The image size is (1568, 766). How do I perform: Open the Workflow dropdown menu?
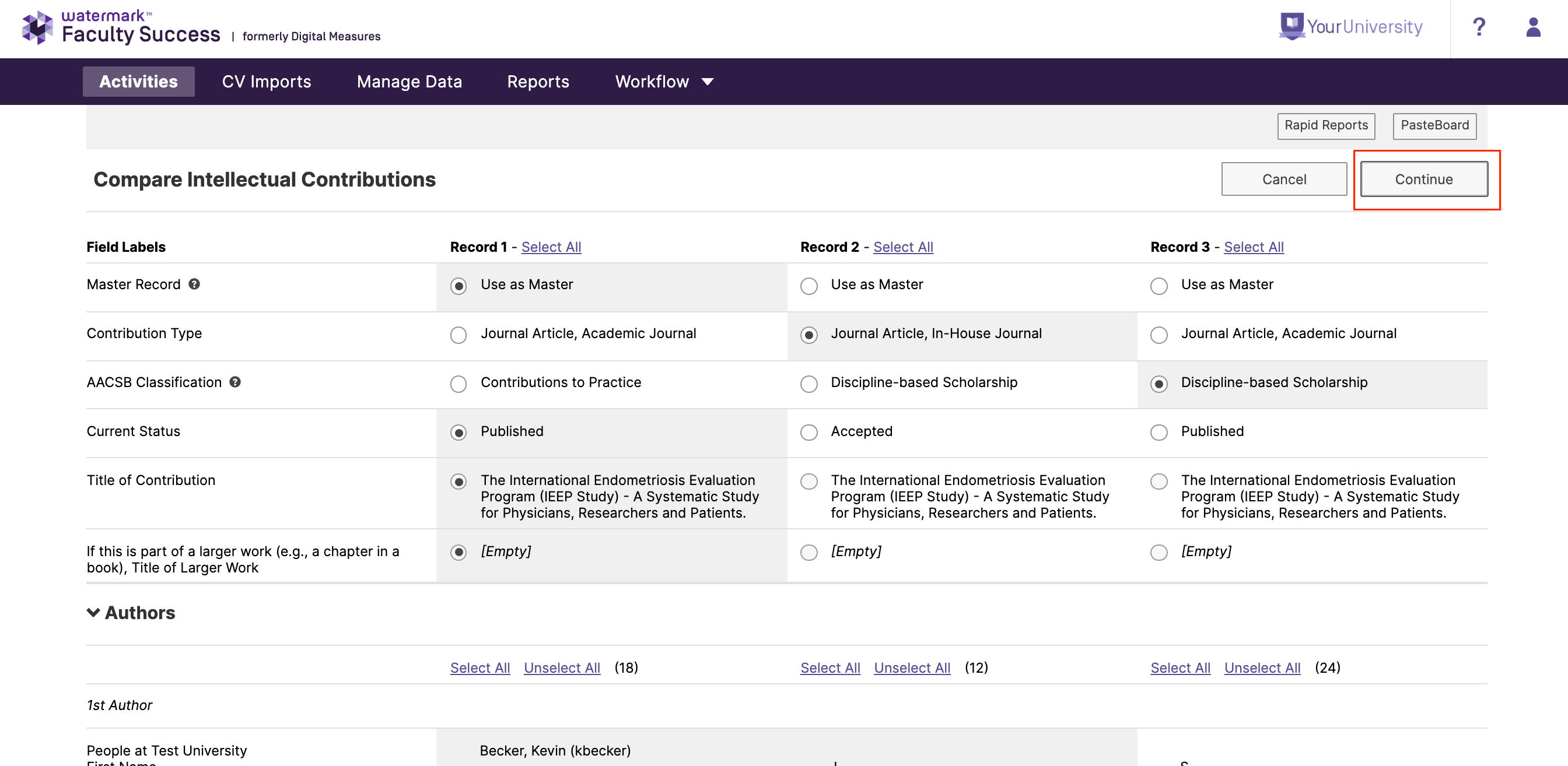[663, 82]
